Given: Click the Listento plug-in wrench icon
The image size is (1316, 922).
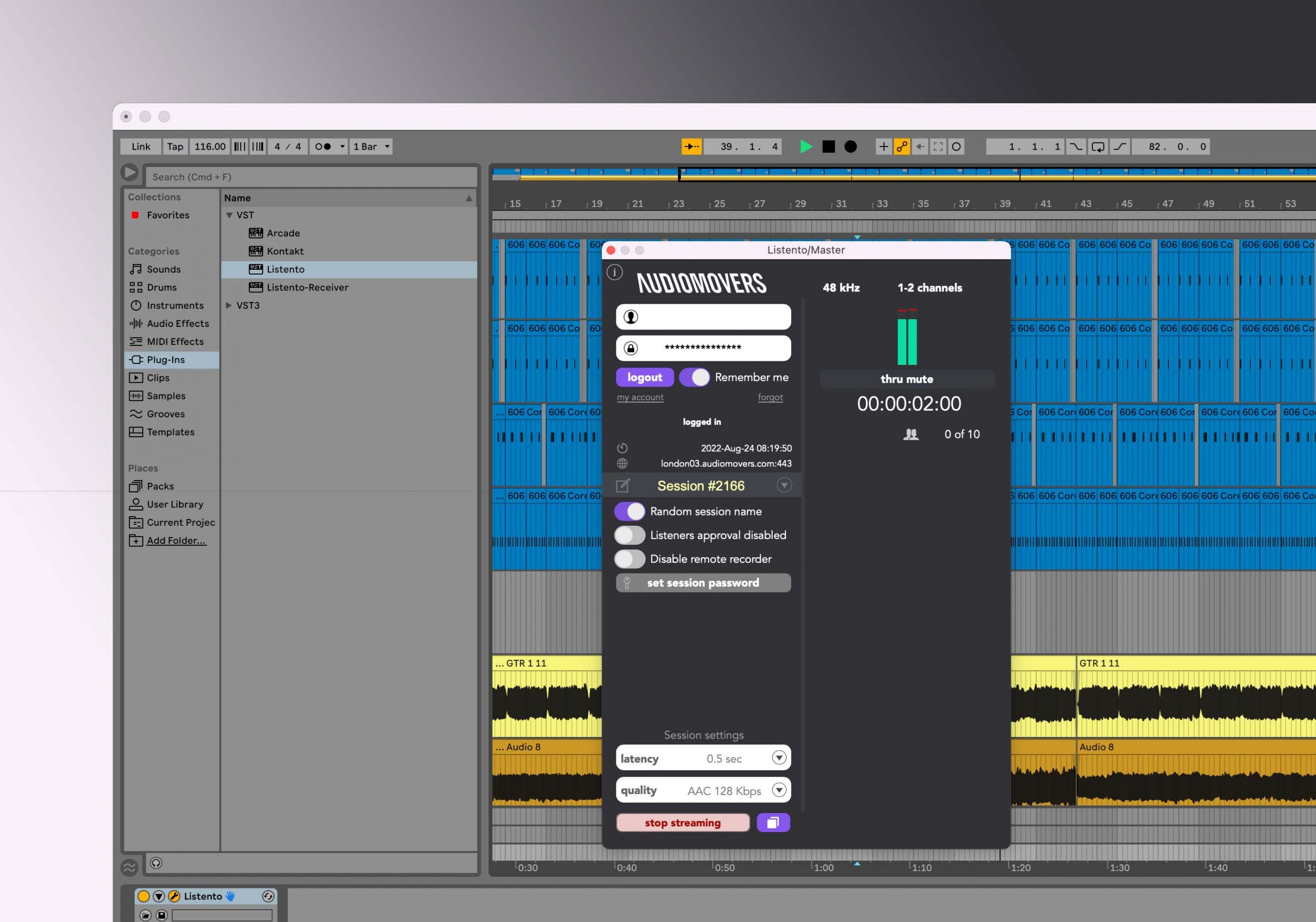Looking at the screenshot, I should coord(174,896).
